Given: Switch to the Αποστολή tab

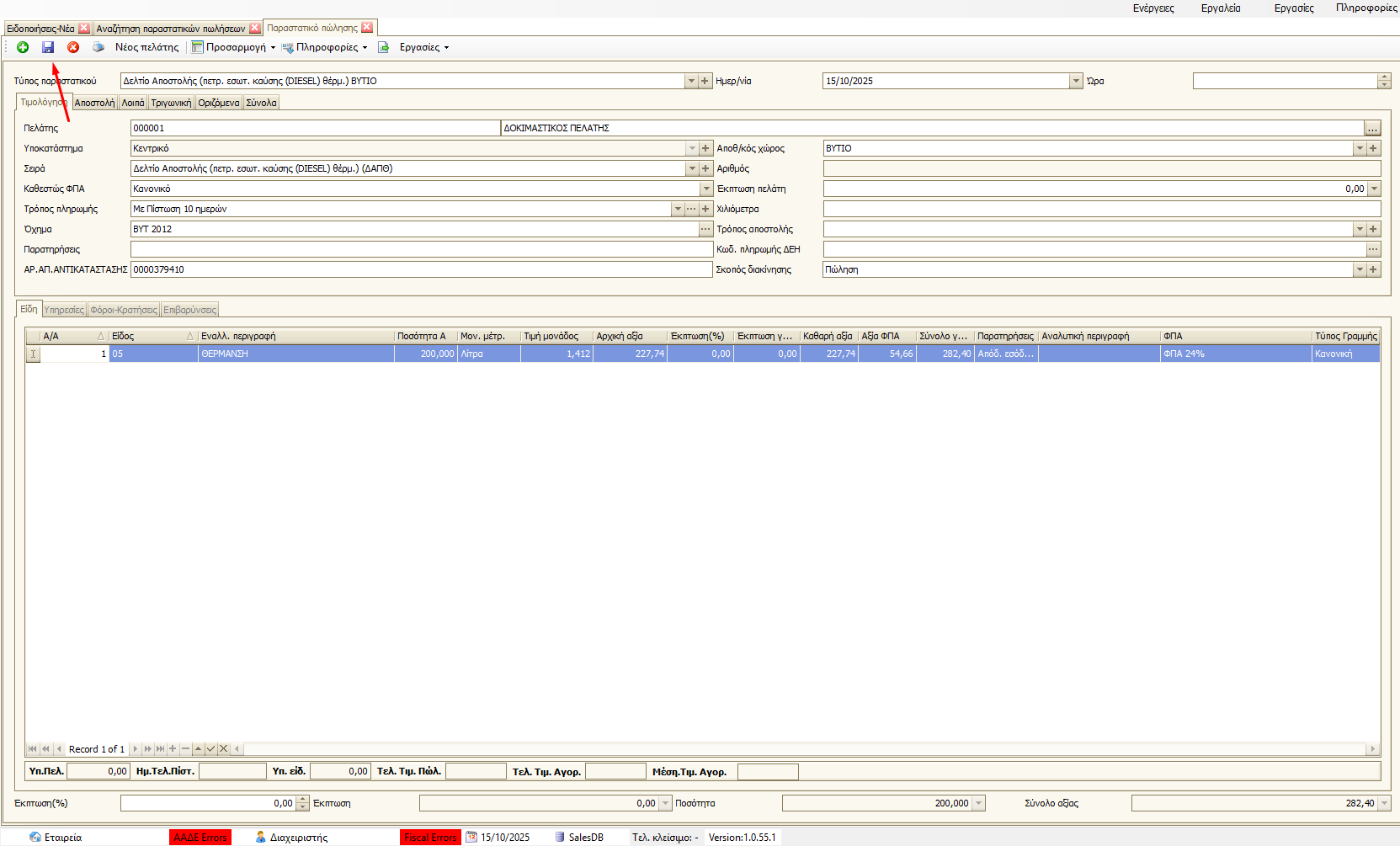Looking at the screenshot, I should [94, 103].
